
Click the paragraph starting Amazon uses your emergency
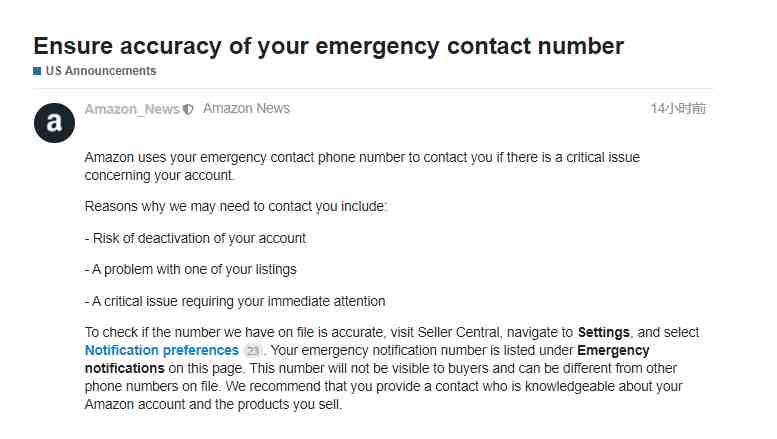coord(362,166)
